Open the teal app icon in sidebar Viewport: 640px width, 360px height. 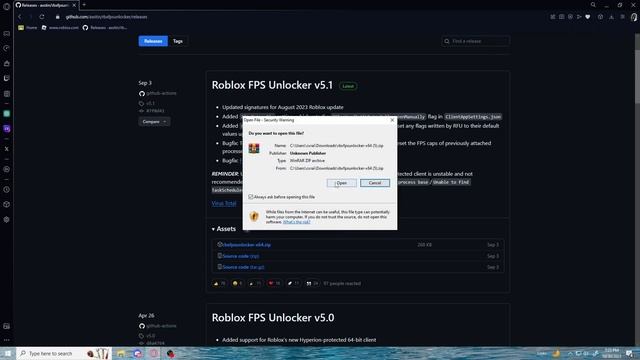(7, 114)
